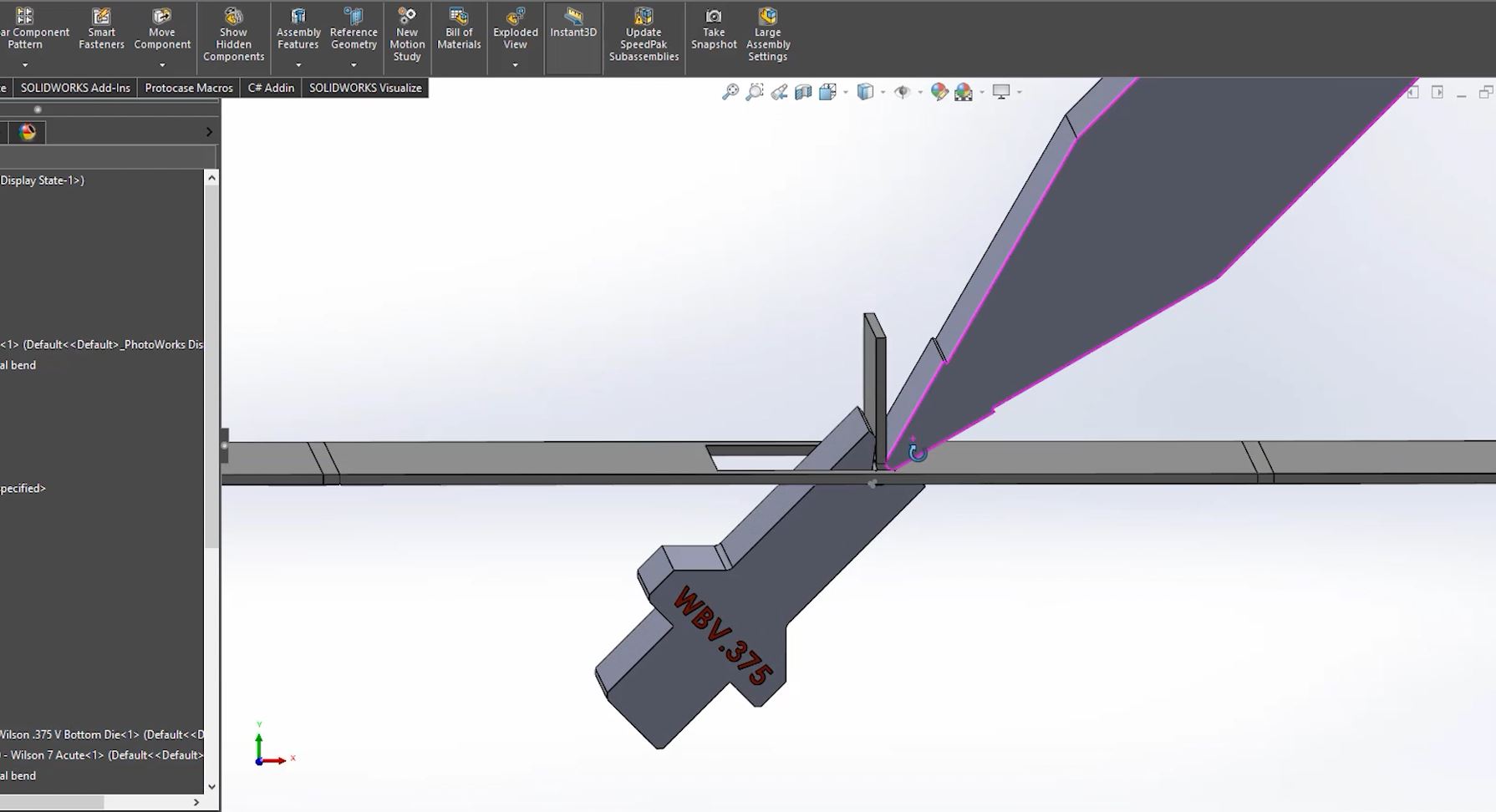Open Large Assembly Settings

pyautogui.click(x=768, y=35)
